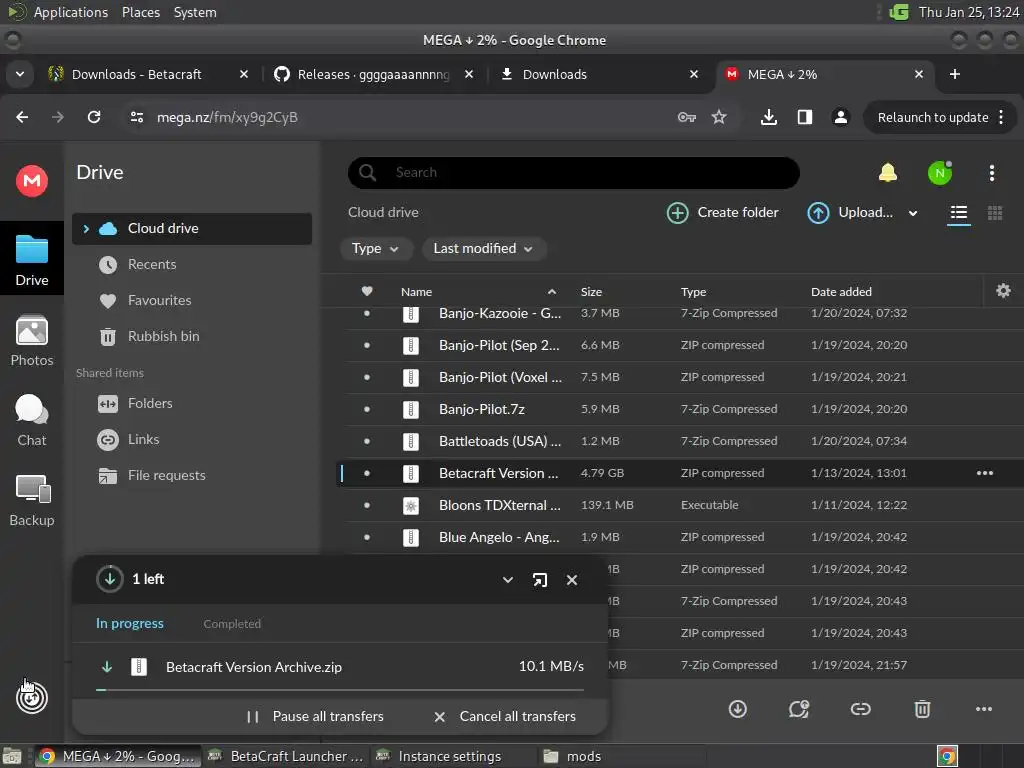1024x768 pixels.
Task: Switch to list view
Action: [x=959, y=213]
